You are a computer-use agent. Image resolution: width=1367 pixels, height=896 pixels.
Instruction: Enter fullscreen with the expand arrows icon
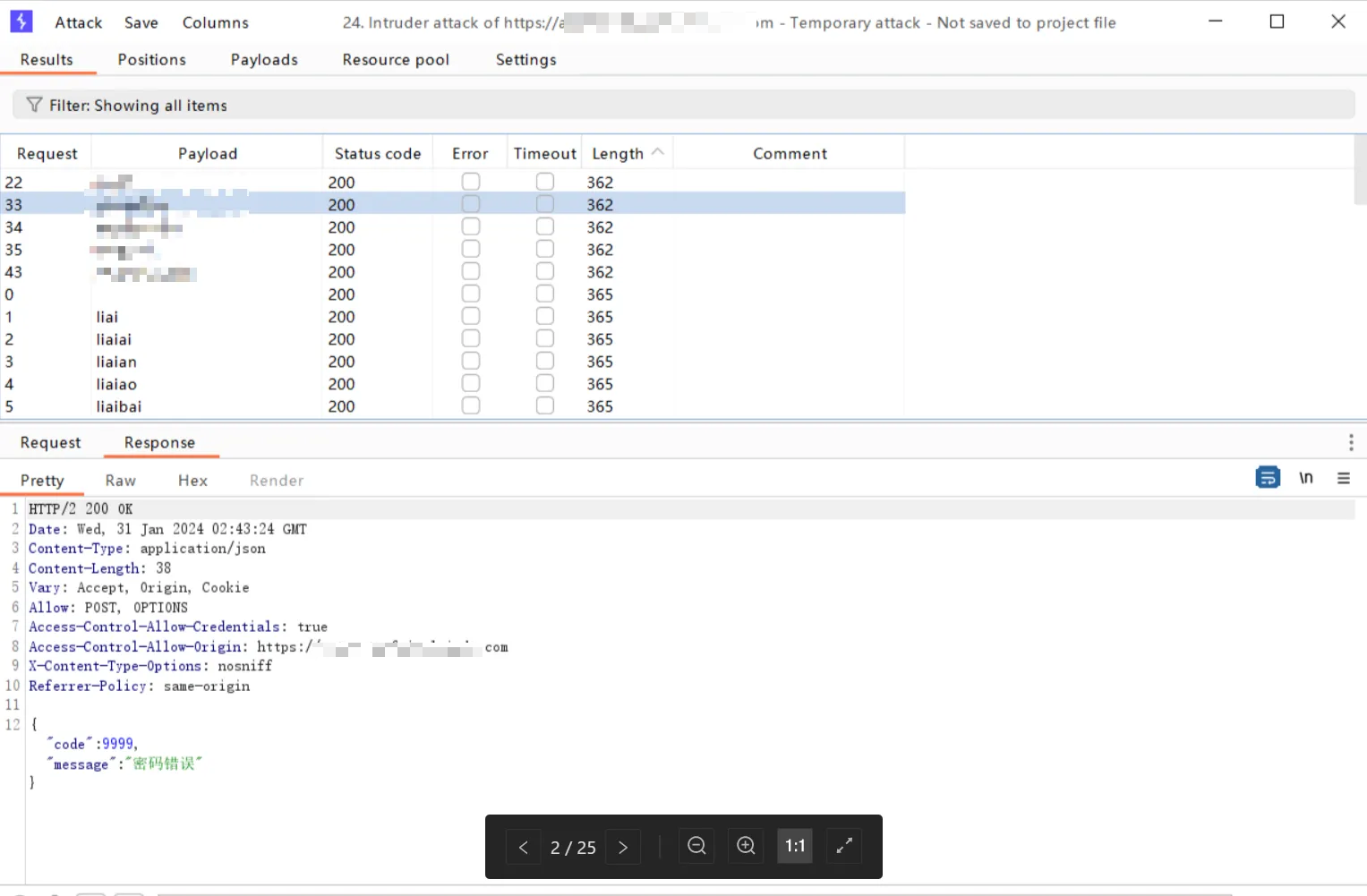(x=843, y=846)
